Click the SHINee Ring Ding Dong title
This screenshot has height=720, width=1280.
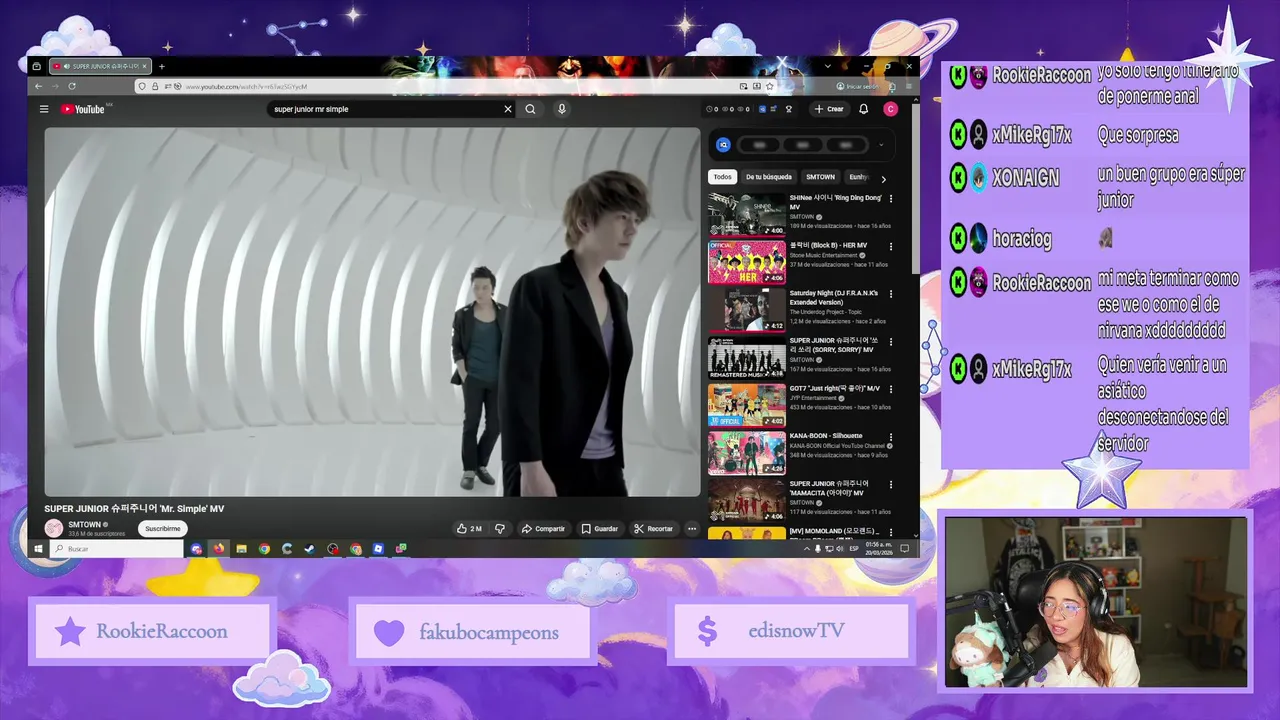point(835,202)
